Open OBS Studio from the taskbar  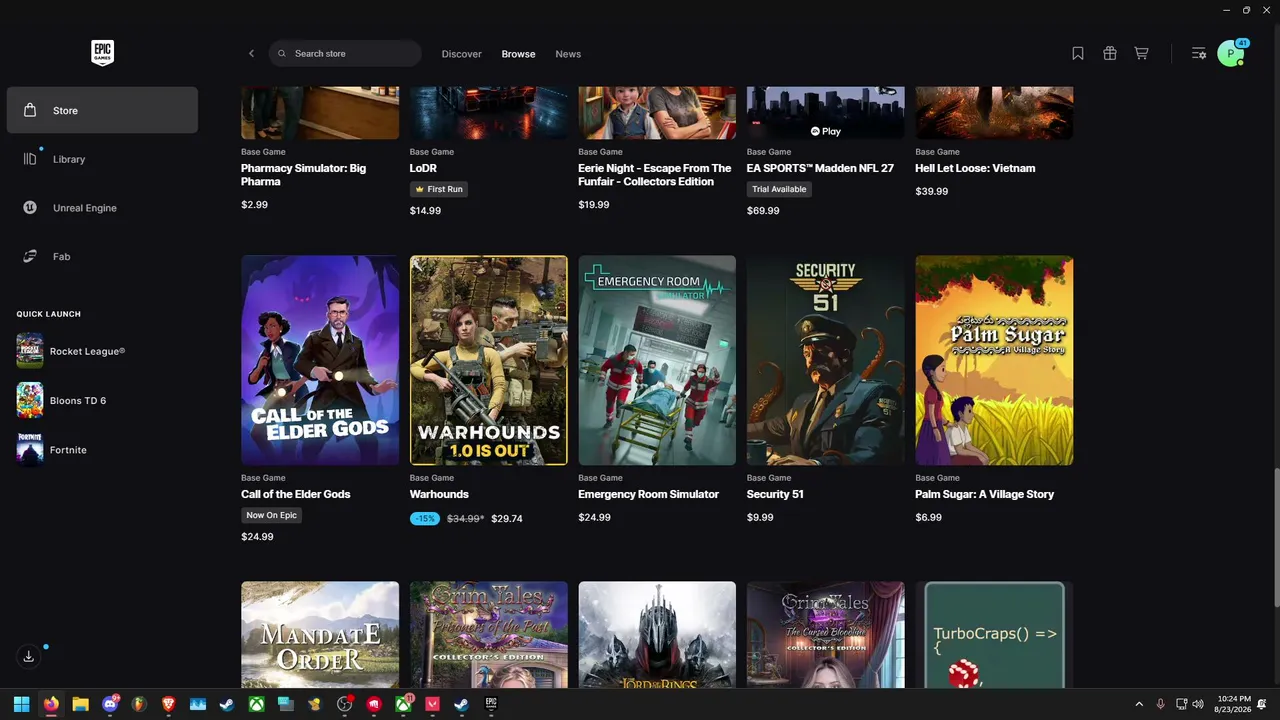click(345, 704)
